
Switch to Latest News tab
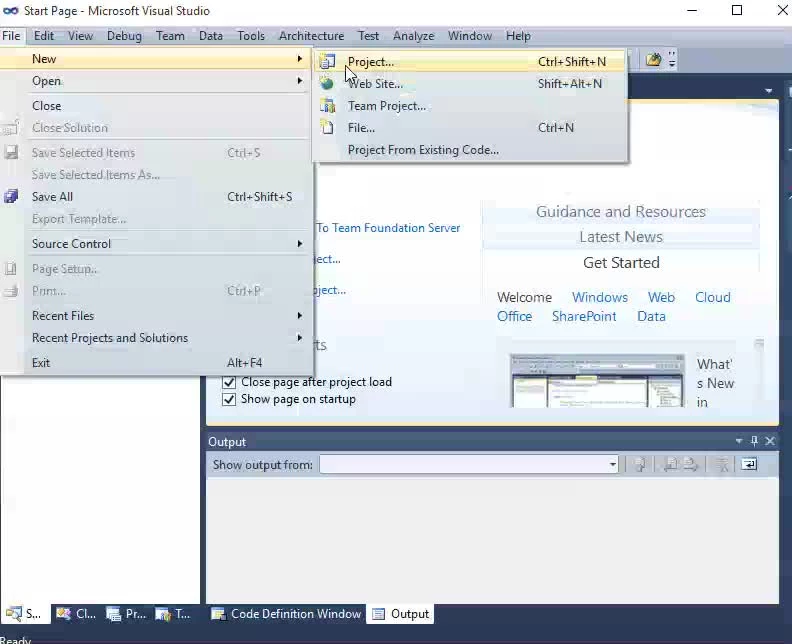pos(621,237)
